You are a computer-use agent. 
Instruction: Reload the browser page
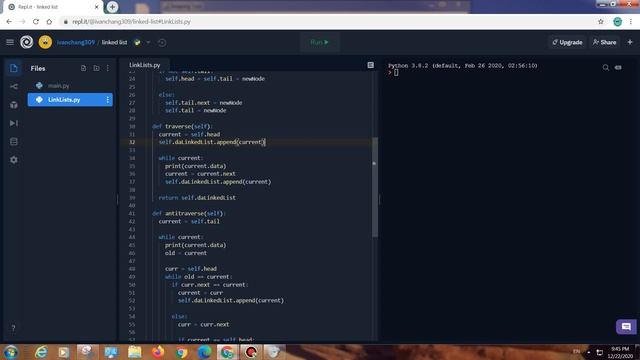point(36,22)
